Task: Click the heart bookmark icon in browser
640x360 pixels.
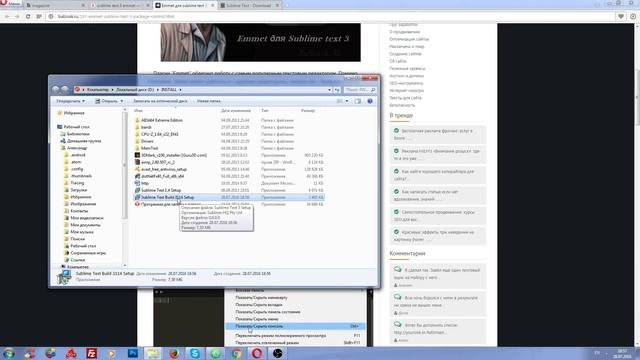Action: tap(621, 16)
